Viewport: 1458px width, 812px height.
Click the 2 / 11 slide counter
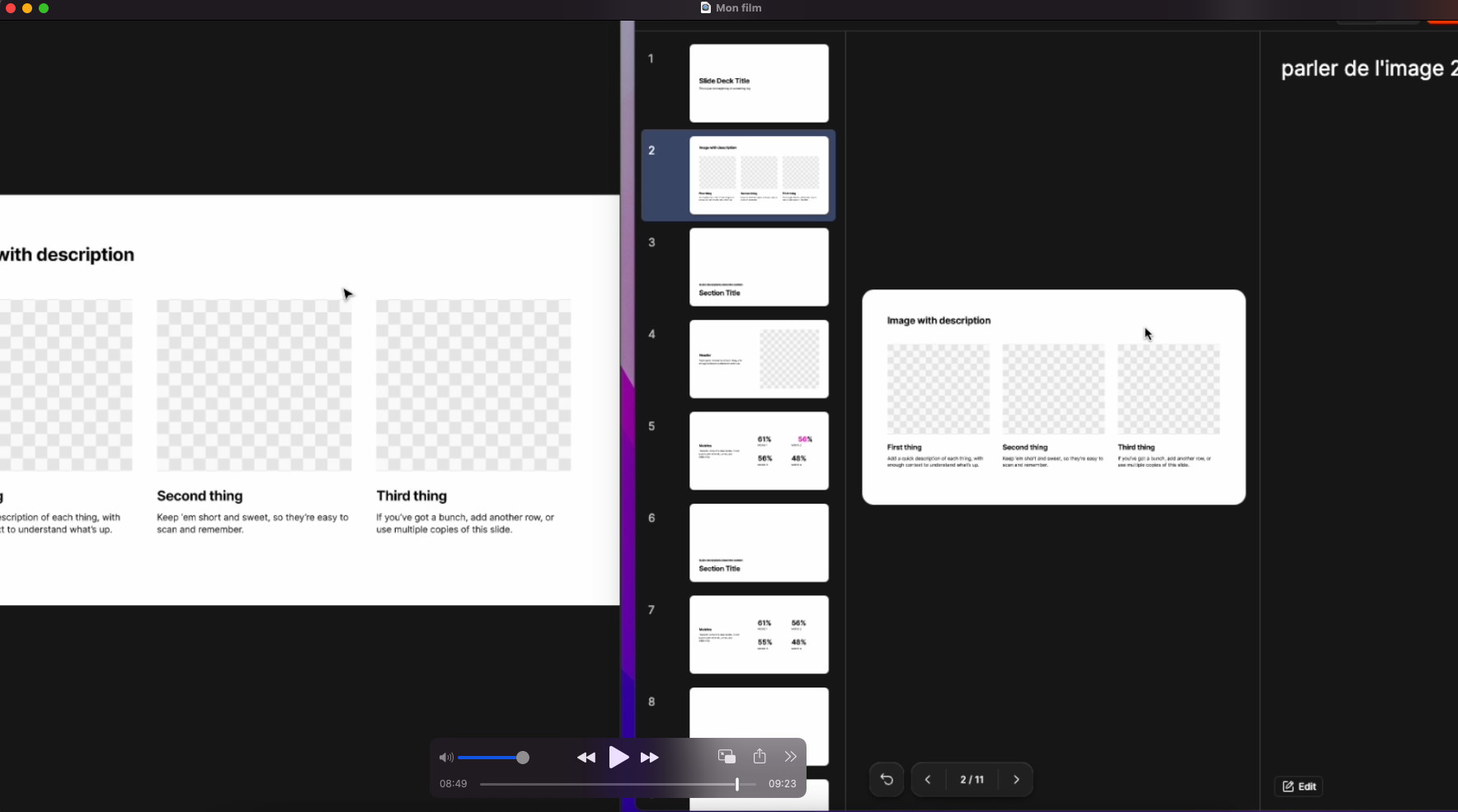tap(971, 780)
